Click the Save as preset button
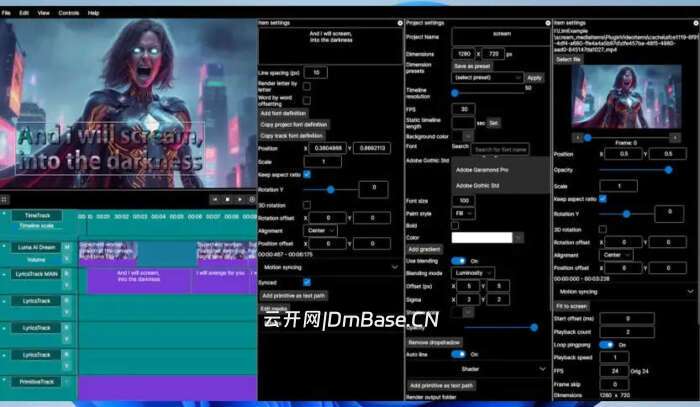The height and width of the screenshot is (407, 700). coord(472,66)
